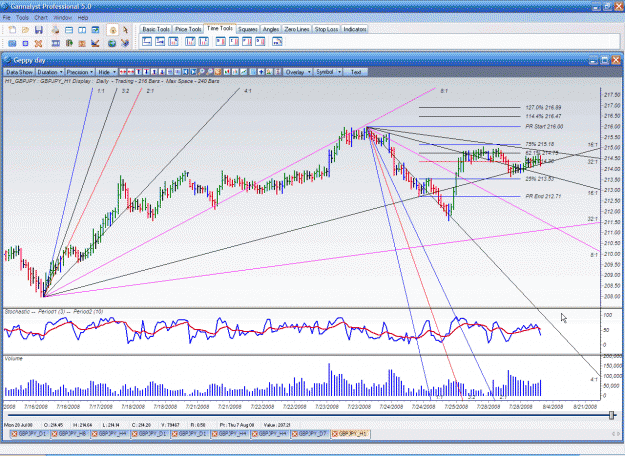Click the orange grid icon after zoom icons
The width and height of the screenshot is (625, 456).
pyautogui.click(x=218, y=72)
